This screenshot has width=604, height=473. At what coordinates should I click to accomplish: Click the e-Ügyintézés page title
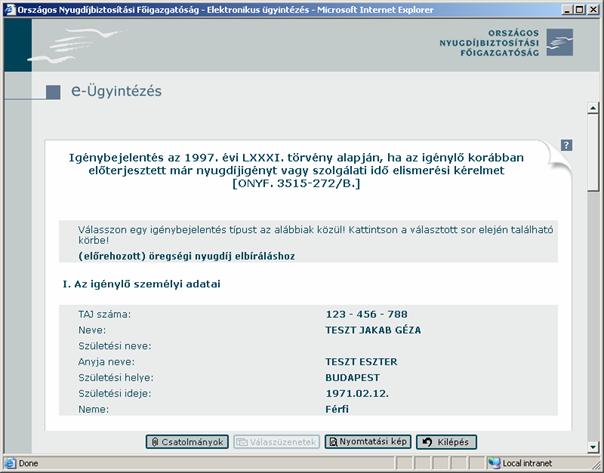point(116,91)
